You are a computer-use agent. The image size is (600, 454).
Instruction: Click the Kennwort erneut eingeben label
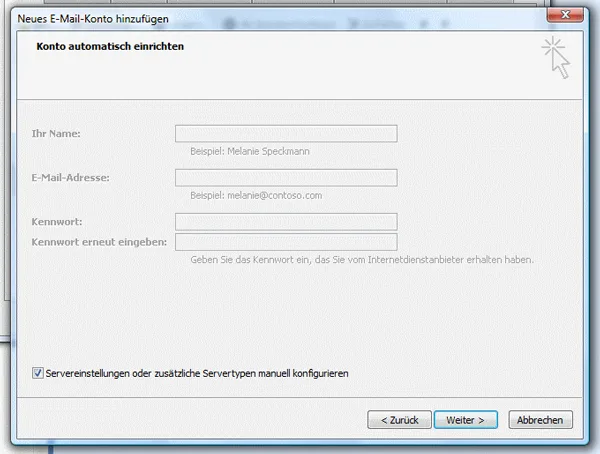pyautogui.click(x=99, y=242)
